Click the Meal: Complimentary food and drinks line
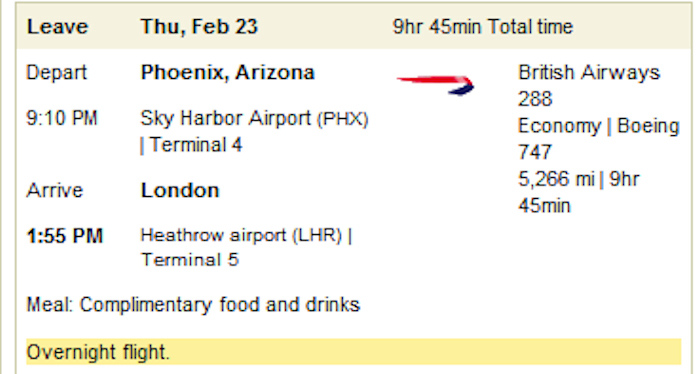 [x=193, y=305]
